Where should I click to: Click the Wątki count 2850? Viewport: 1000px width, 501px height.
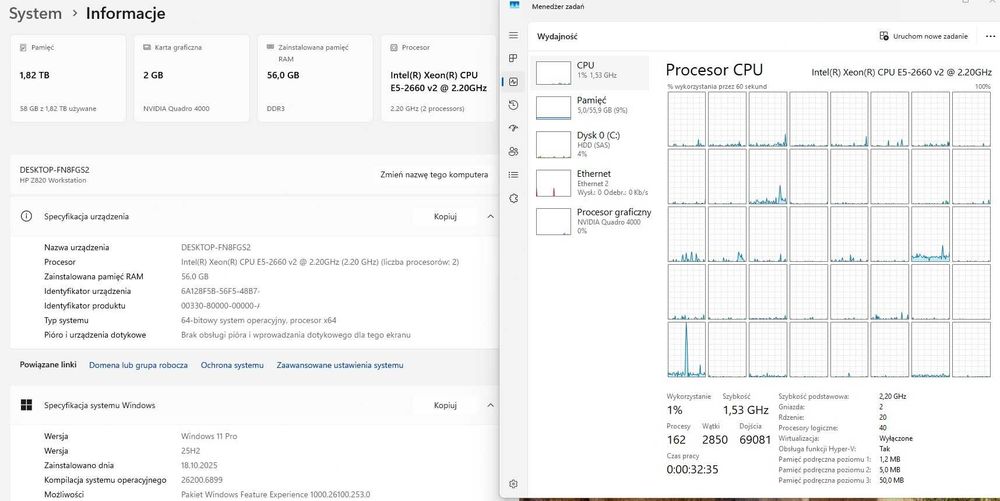point(714,440)
